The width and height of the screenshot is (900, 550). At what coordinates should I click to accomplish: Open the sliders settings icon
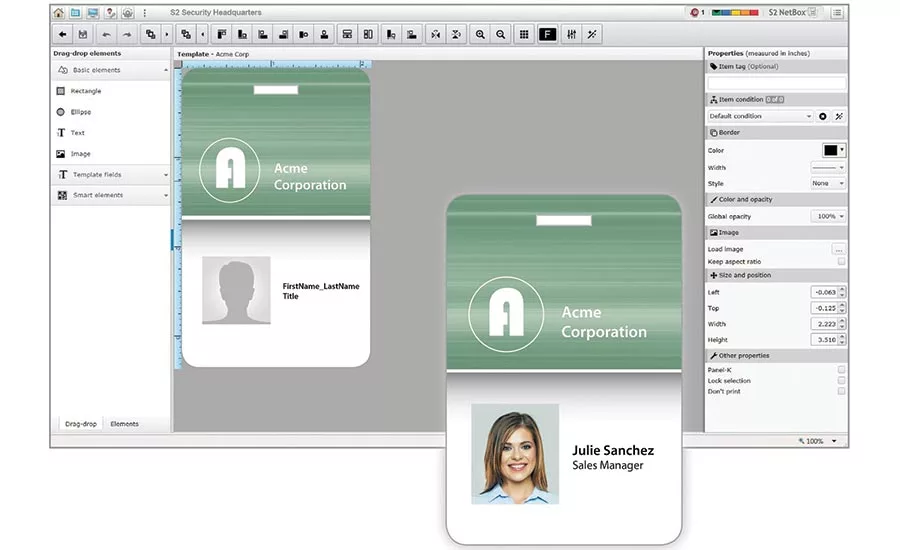point(571,34)
